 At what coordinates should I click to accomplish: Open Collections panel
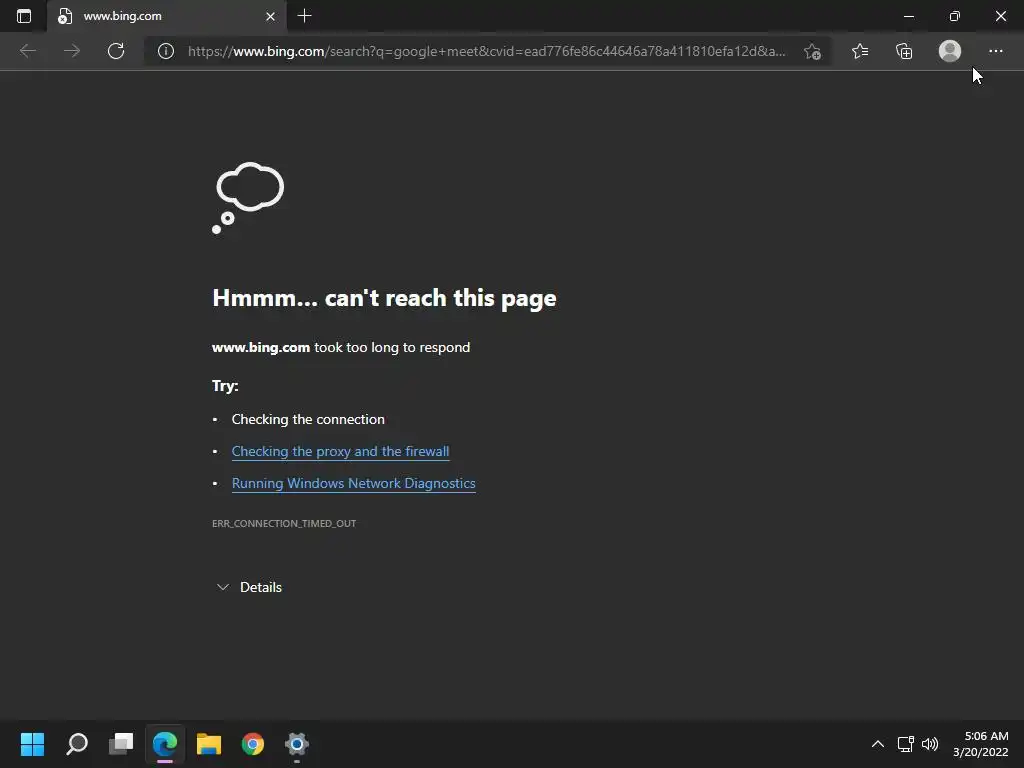coord(904,51)
